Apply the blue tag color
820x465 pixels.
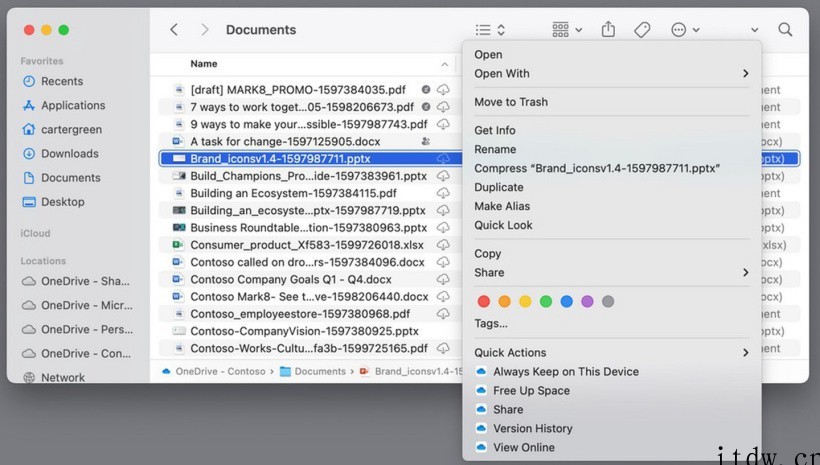click(x=566, y=301)
